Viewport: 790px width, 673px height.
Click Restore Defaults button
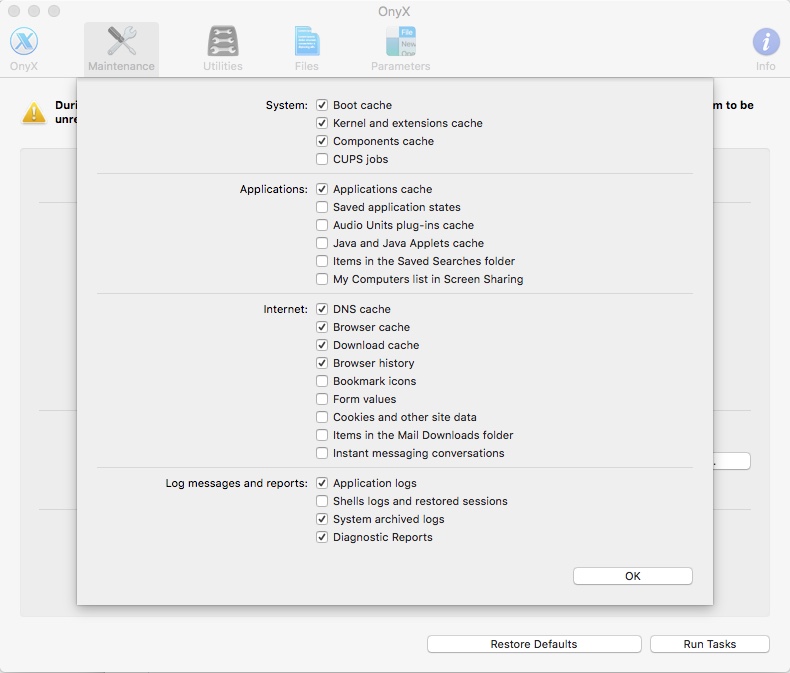click(534, 644)
